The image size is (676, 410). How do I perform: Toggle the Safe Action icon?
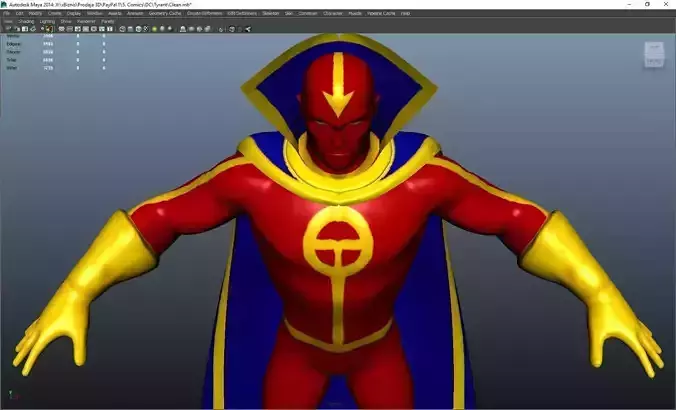click(102, 29)
